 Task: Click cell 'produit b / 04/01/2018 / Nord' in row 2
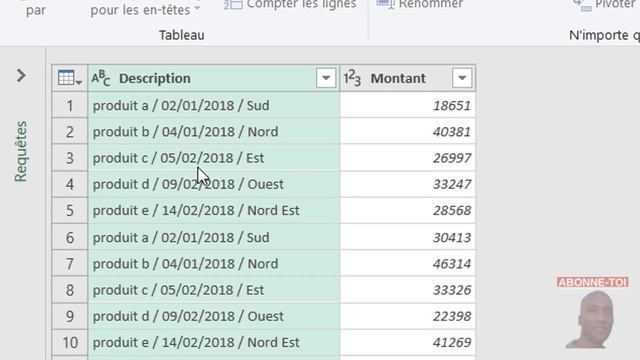coord(213,132)
